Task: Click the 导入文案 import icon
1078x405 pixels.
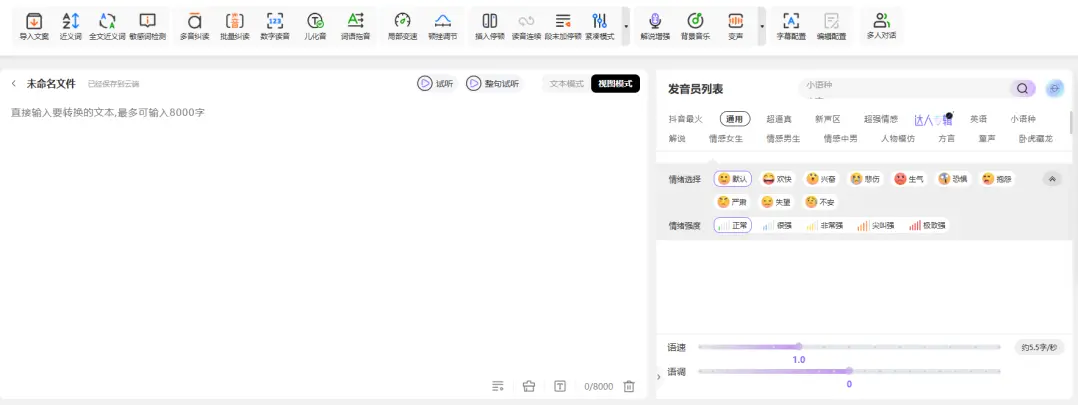Action: (x=34, y=25)
